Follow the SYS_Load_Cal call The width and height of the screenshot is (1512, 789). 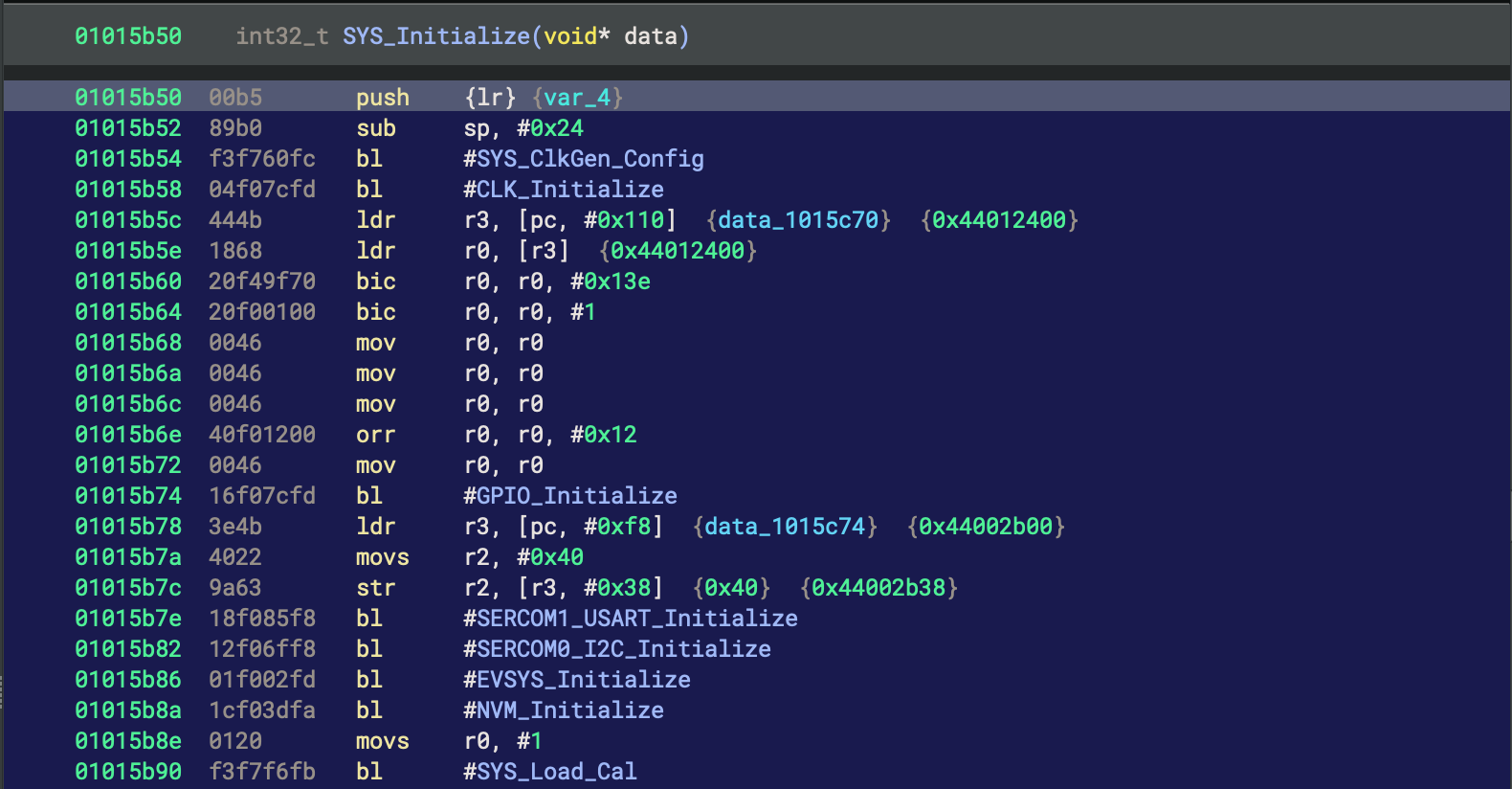tap(556, 772)
